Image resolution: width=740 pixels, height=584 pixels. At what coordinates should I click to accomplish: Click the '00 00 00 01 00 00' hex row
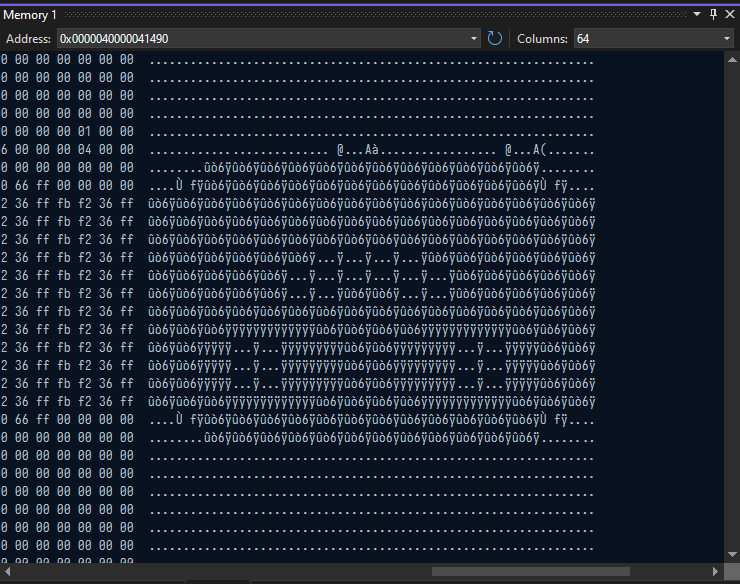pyautogui.click(x=67, y=131)
